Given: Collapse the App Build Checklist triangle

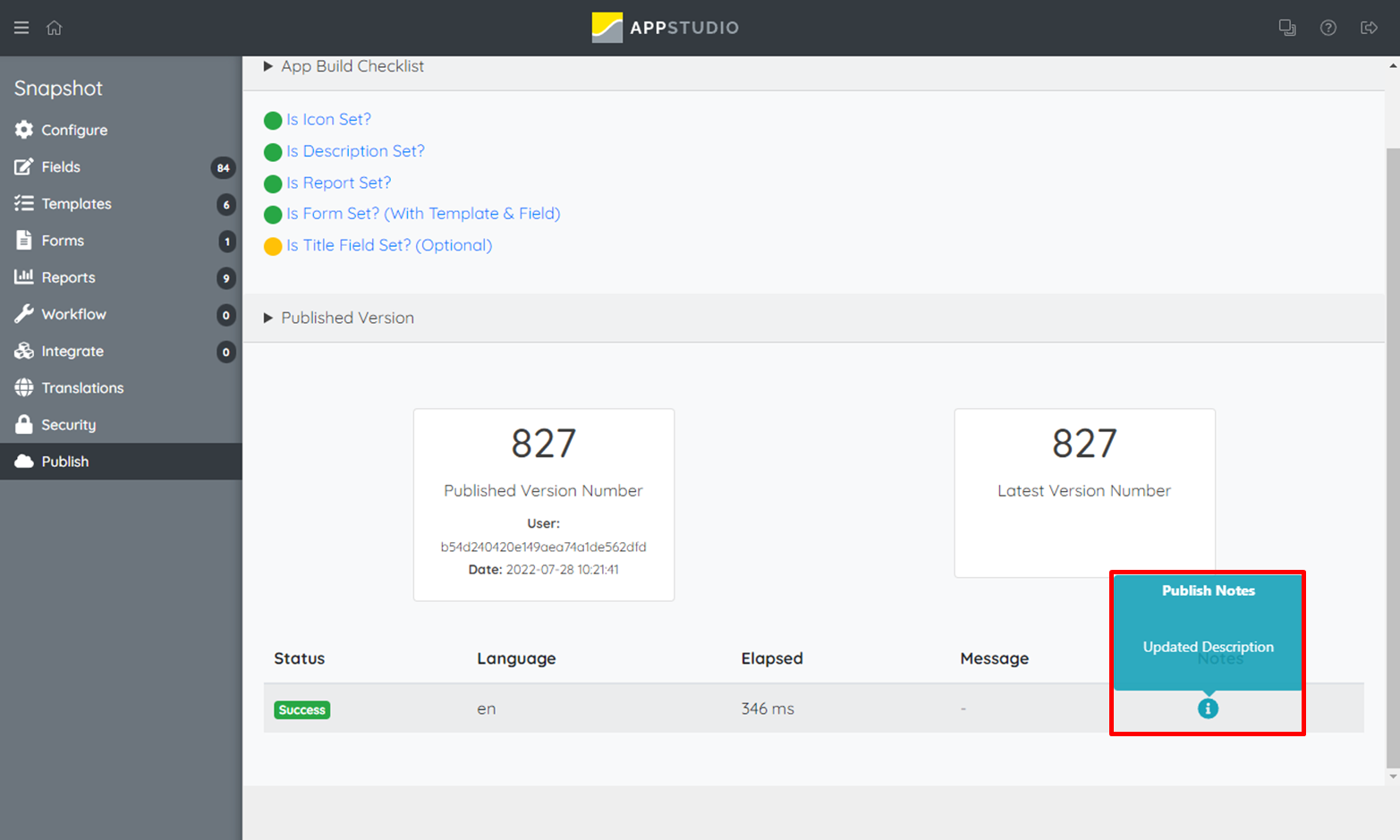Looking at the screenshot, I should 267,66.
